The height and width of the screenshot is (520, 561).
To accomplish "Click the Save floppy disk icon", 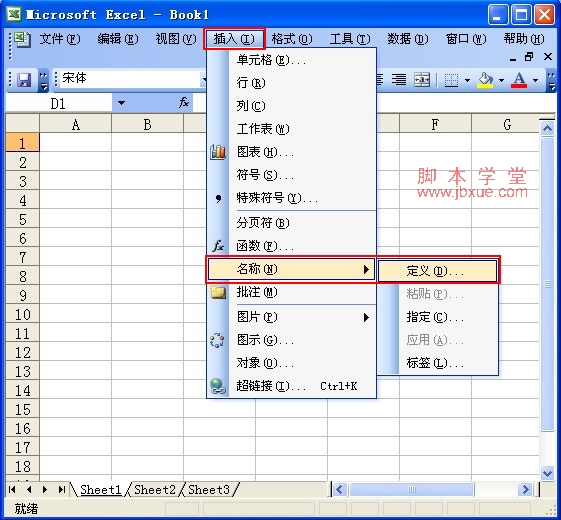I will (x=24, y=79).
